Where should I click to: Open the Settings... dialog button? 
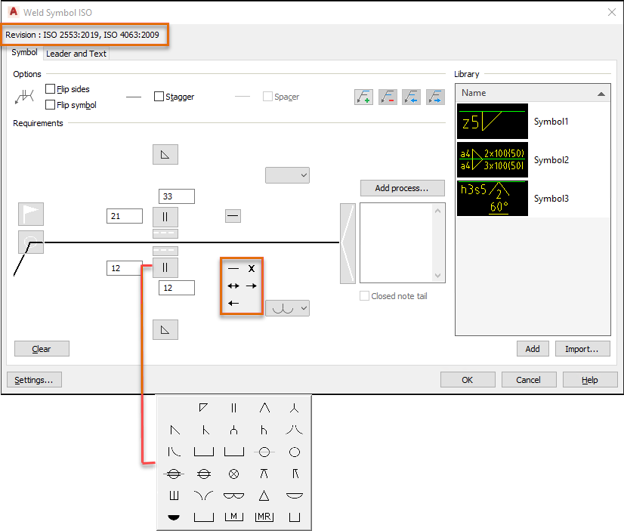pos(34,380)
